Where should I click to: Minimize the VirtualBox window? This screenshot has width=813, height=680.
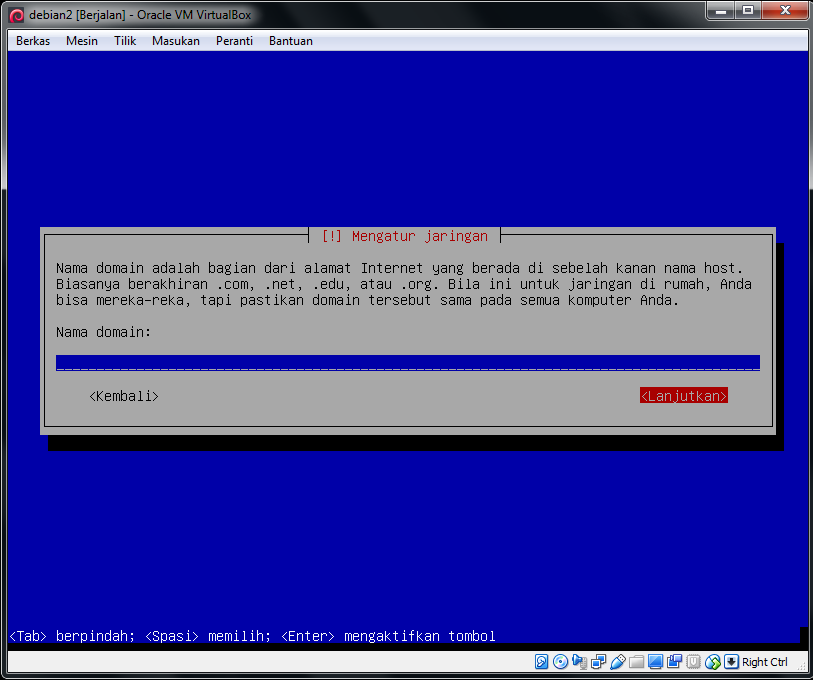721,10
